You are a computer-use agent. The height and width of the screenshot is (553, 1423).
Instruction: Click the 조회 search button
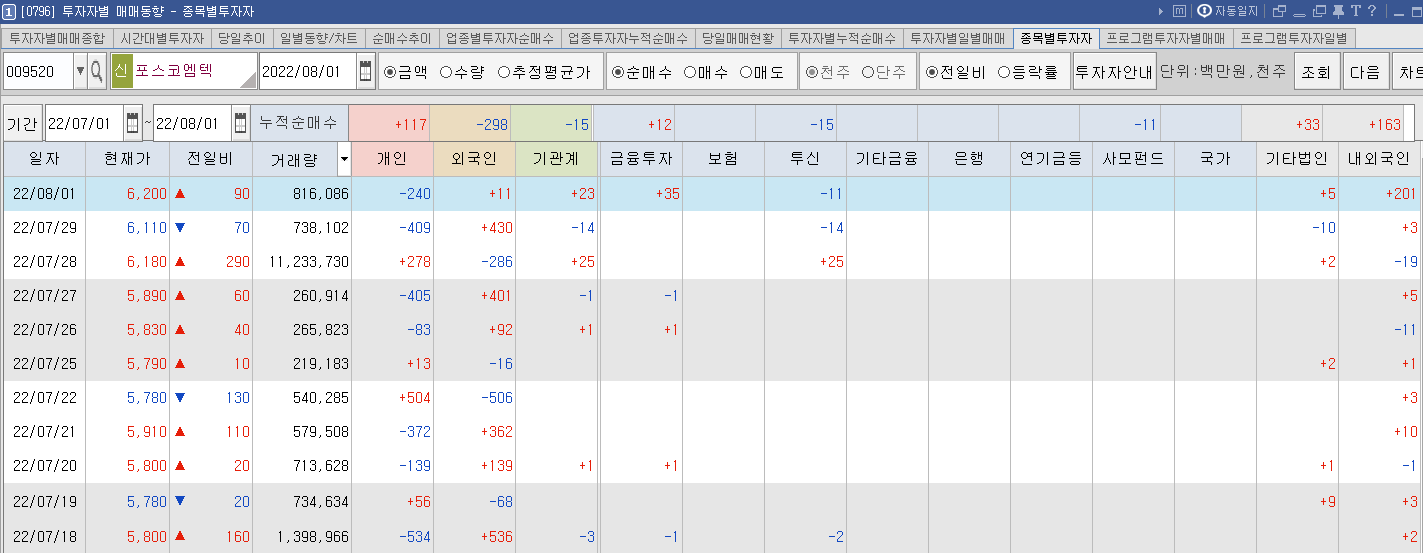click(x=1317, y=72)
